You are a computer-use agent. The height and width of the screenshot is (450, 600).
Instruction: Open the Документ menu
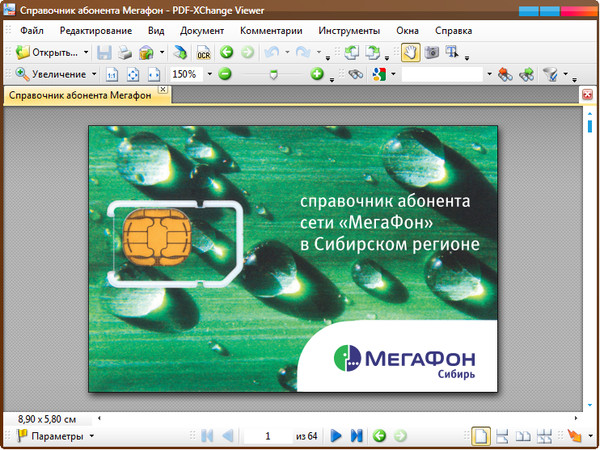pyautogui.click(x=202, y=31)
